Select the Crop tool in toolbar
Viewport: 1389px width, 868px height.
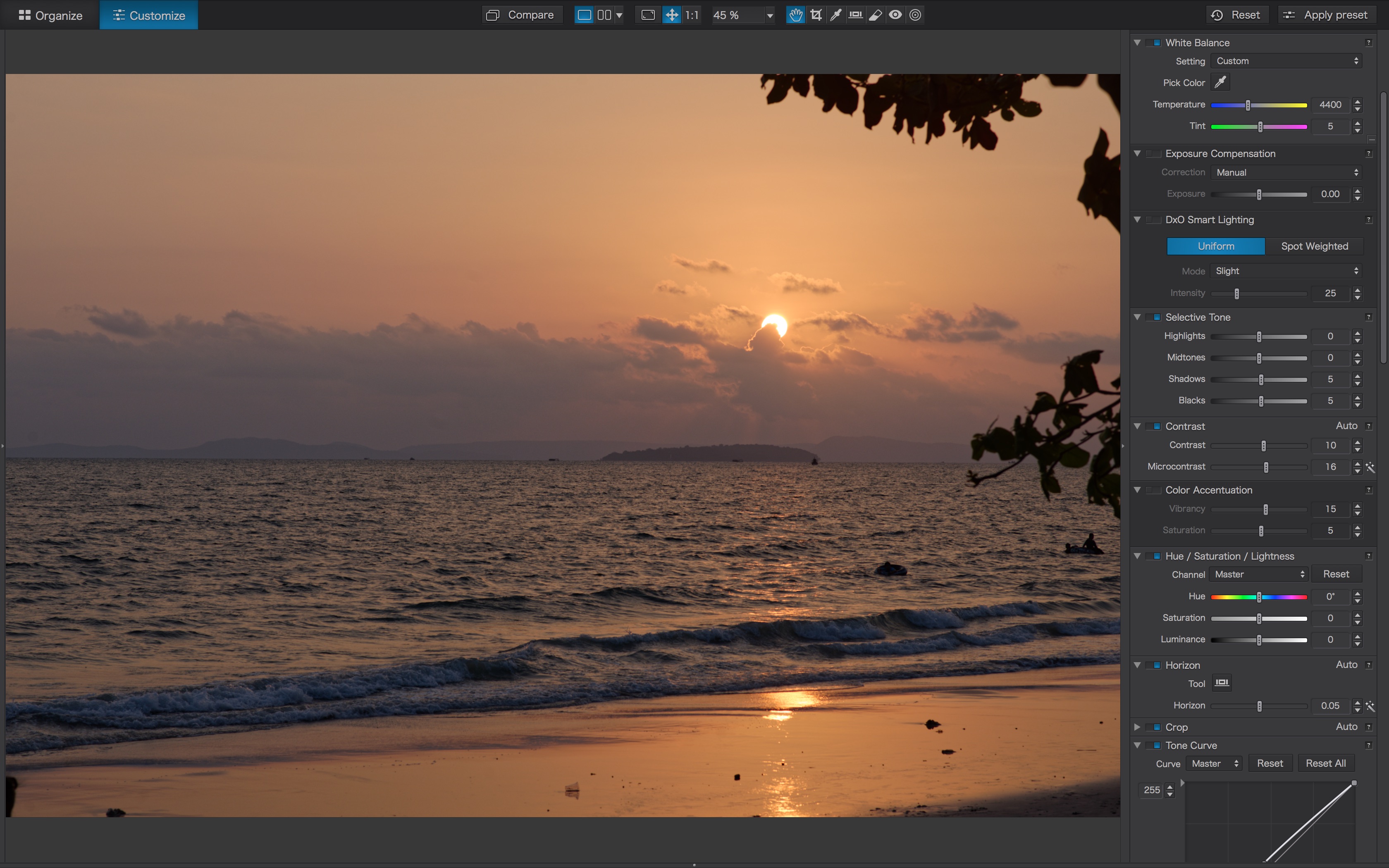(x=816, y=15)
